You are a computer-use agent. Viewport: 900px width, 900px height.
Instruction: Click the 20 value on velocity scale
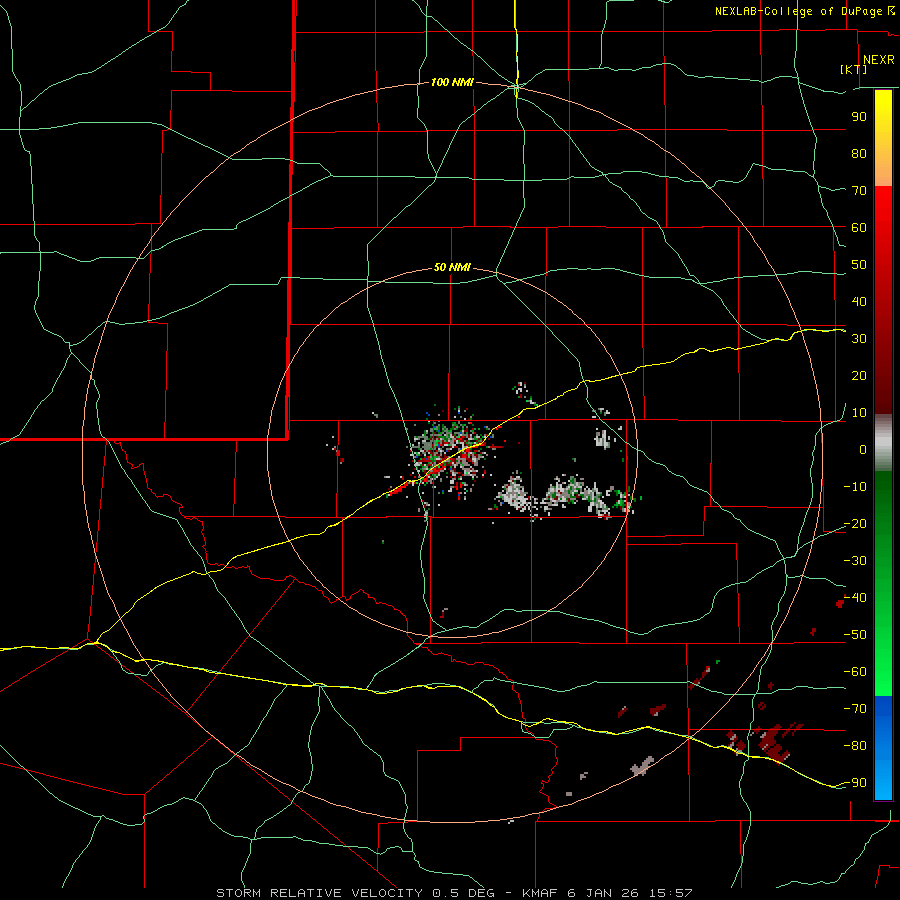pos(859,375)
